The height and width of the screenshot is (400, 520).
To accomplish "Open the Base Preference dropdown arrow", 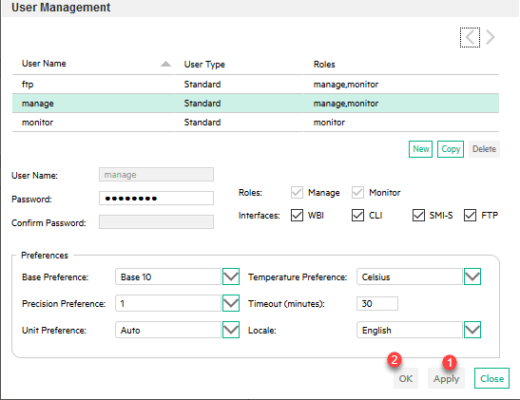I will (231, 277).
